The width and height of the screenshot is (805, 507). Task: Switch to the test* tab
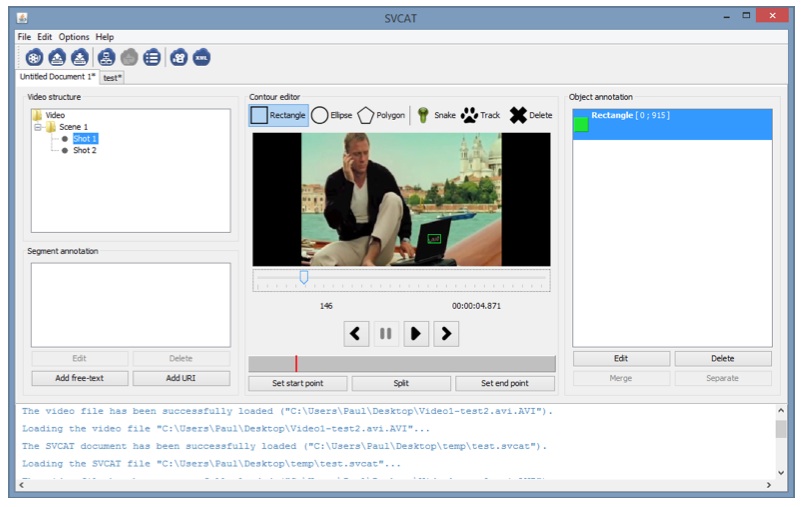(x=112, y=77)
